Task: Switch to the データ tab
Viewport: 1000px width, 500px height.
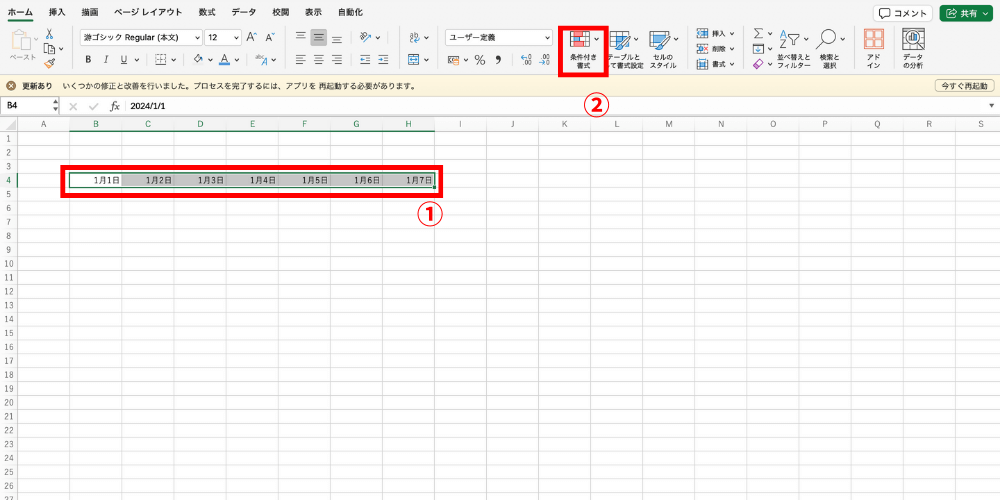Action: point(244,12)
